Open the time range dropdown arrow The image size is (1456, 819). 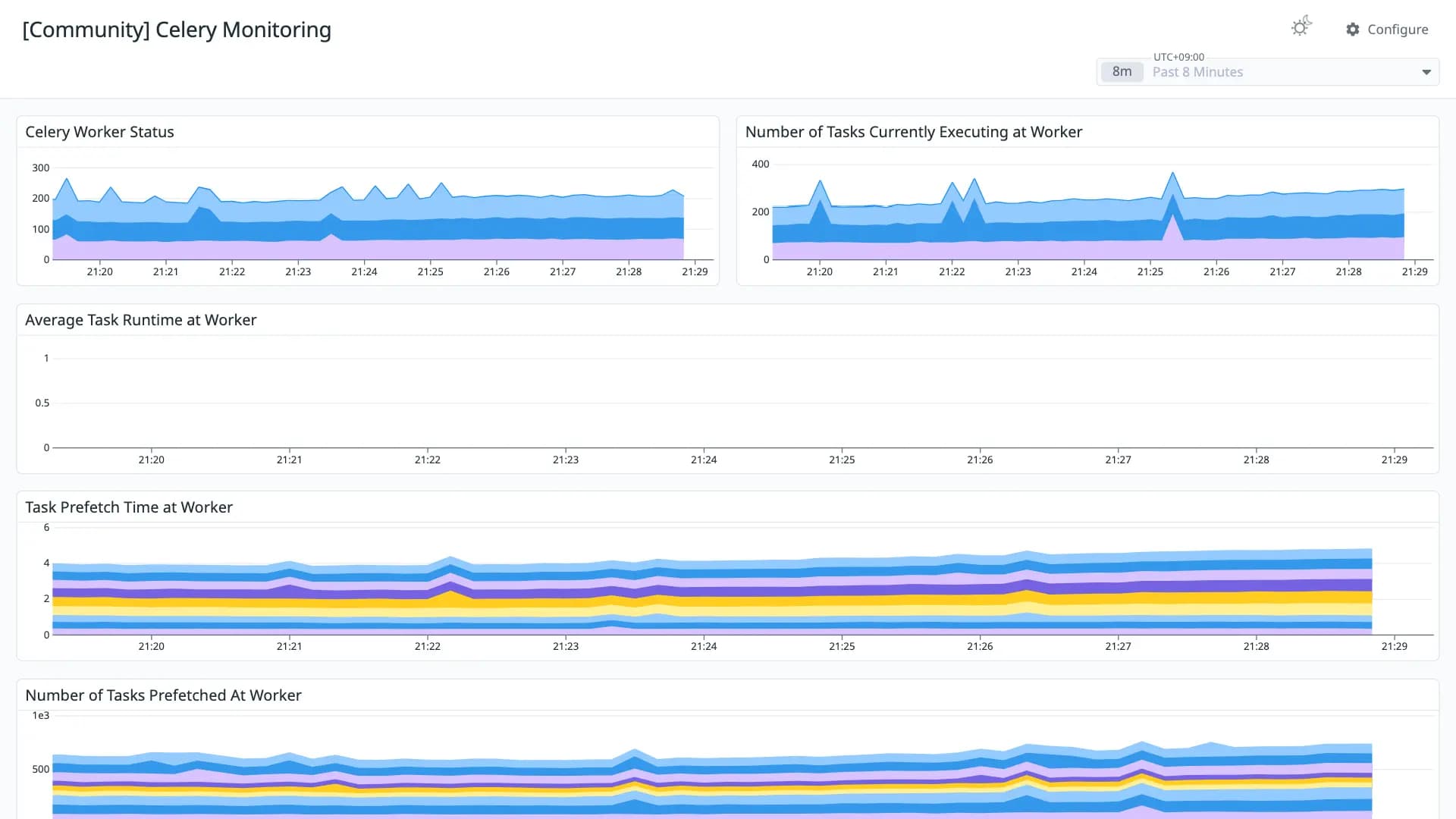[1426, 72]
